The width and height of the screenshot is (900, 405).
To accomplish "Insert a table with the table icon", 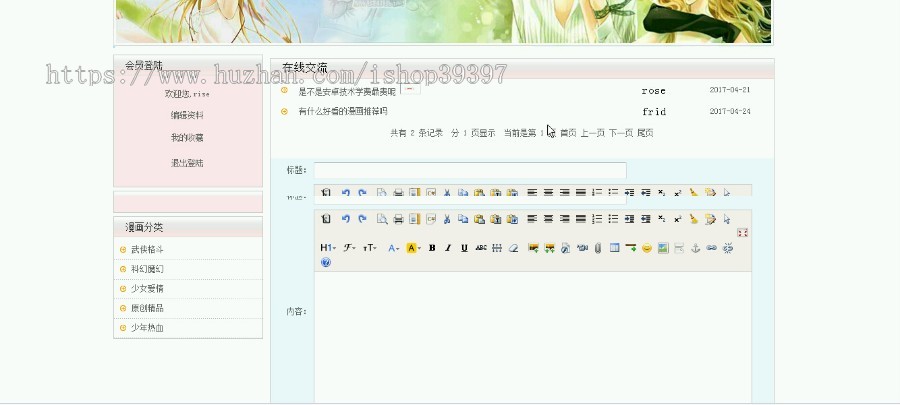I will click(614, 248).
